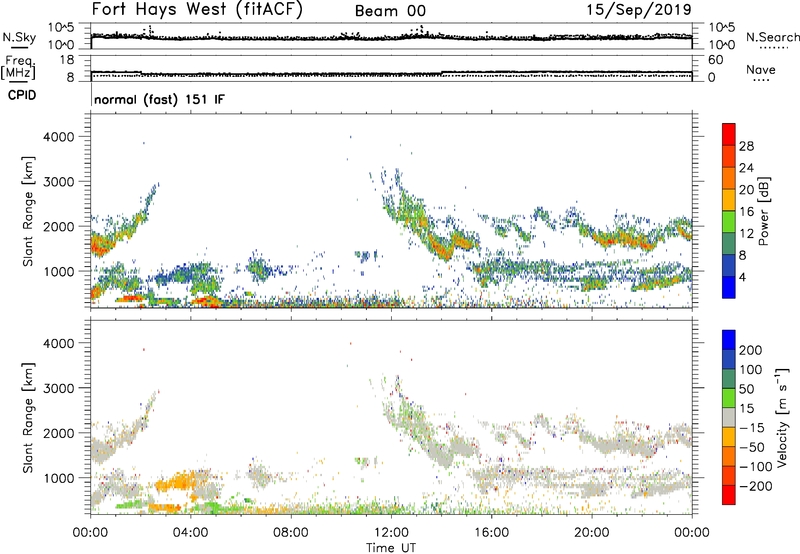Click the Power colorbar value '16'
This screenshot has height=554, width=800.
[746, 212]
